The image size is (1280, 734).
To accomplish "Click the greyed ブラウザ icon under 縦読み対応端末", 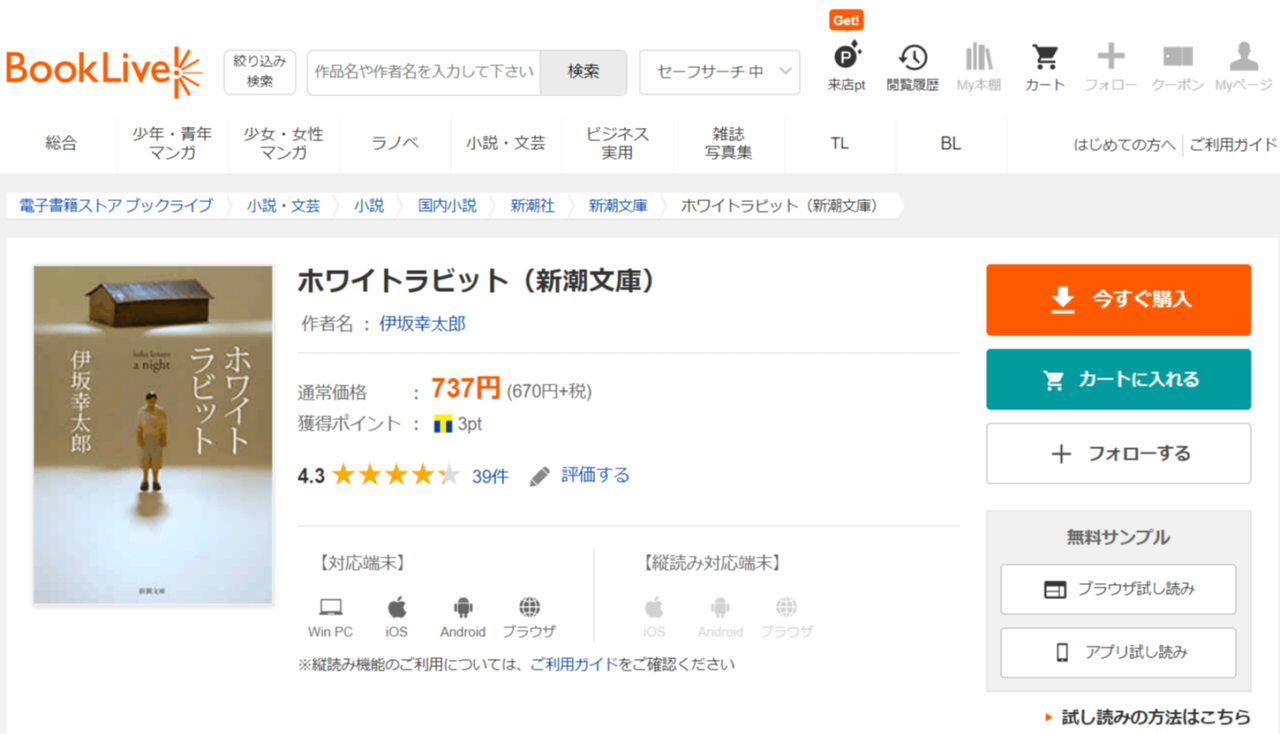I will [787, 607].
